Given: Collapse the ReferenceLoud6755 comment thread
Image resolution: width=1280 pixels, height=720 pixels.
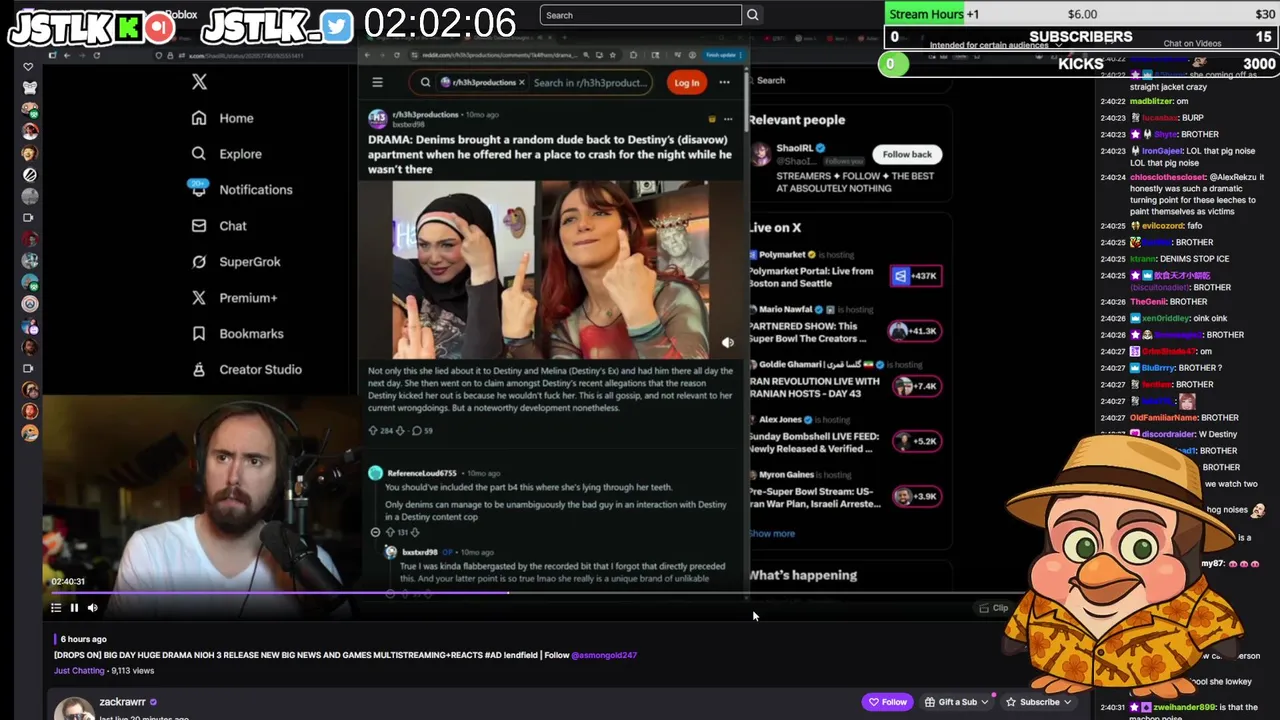Looking at the screenshot, I should [x=376, y=532].
